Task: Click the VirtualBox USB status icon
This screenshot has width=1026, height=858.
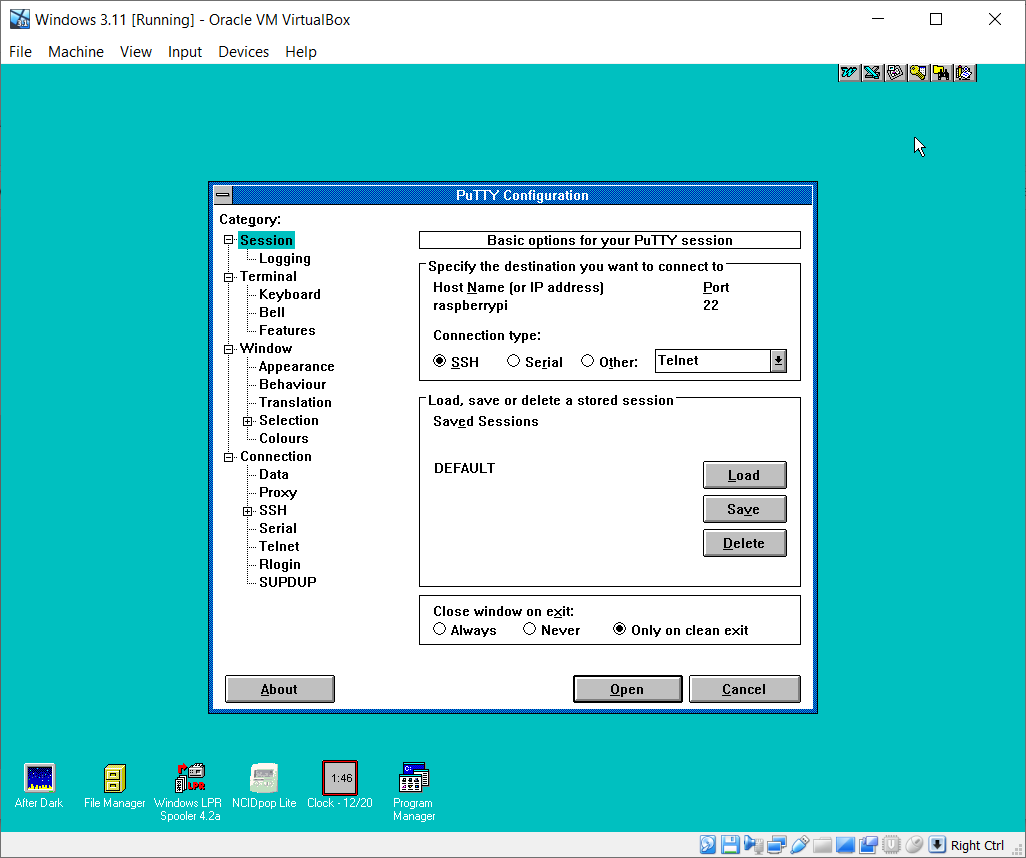Action: (x=799, y=844)
